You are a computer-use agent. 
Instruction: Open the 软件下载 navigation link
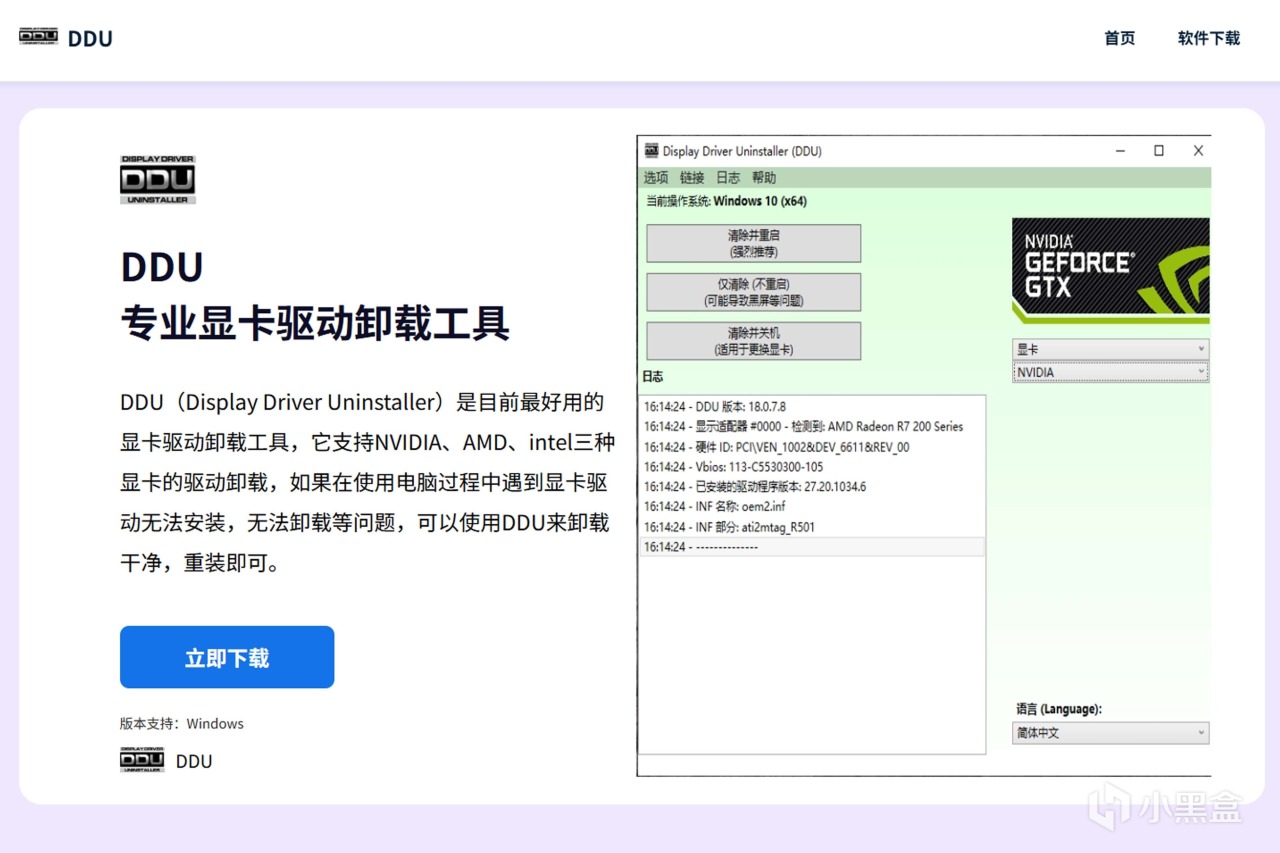tap(1209, 38)
